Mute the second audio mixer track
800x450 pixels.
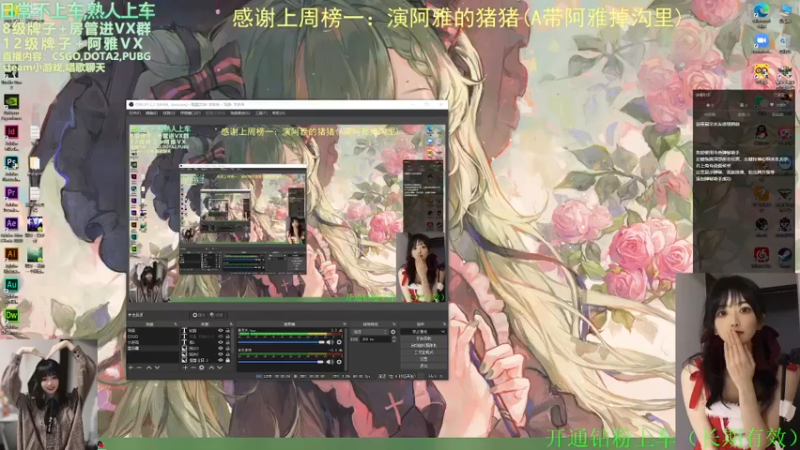[x=330, y=362]
